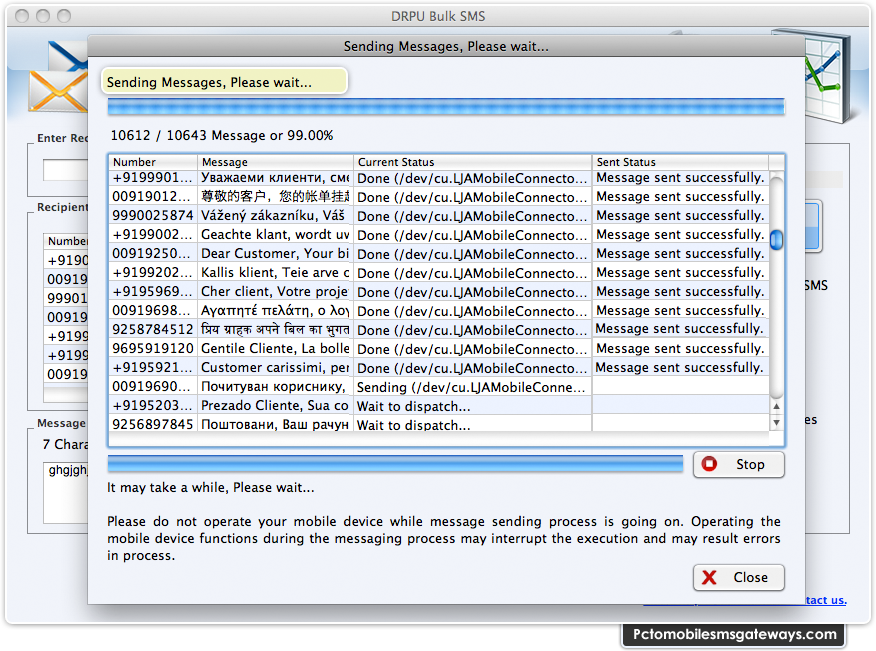This screenshot has width=876, height=651.
Task: Click the 'Gentile Cliente, La bolle' message cell
Action: click(275, 349)
